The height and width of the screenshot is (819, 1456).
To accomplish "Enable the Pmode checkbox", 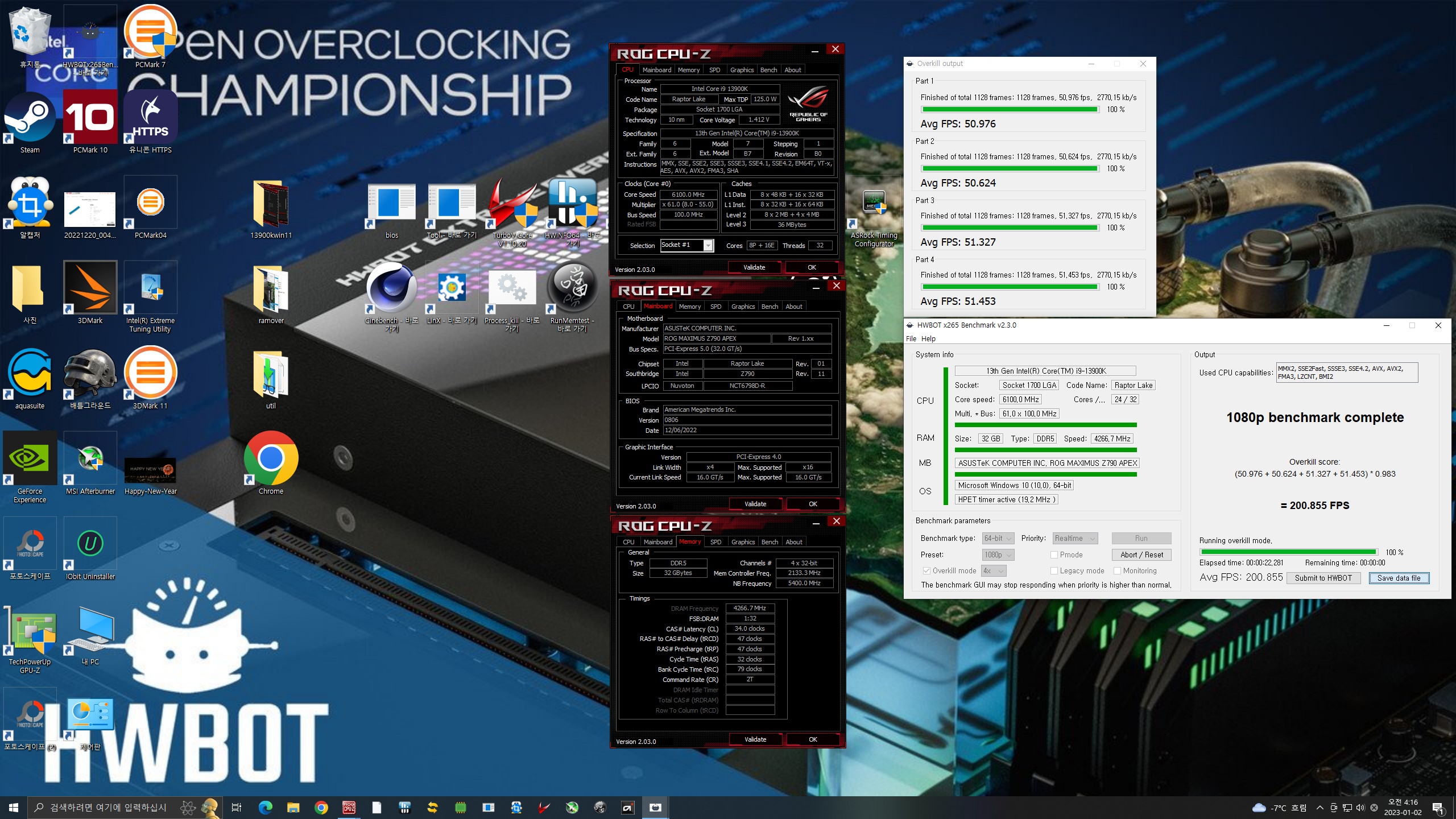I will coord(1054,555).
